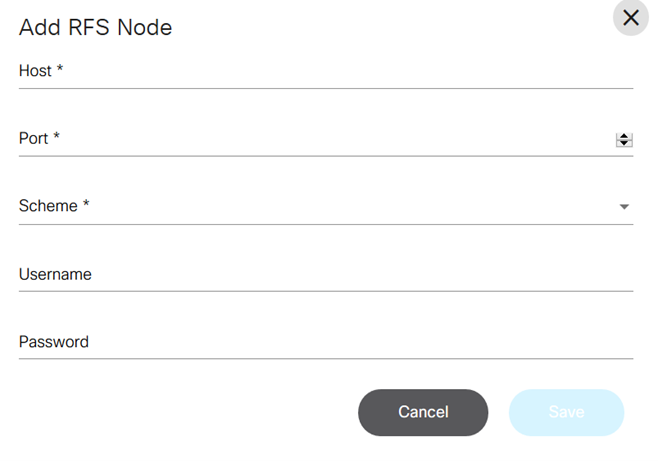658x461 pixels.
Task: Save the new RFS node
Action: pyautogui.click(x=566, y=412)
